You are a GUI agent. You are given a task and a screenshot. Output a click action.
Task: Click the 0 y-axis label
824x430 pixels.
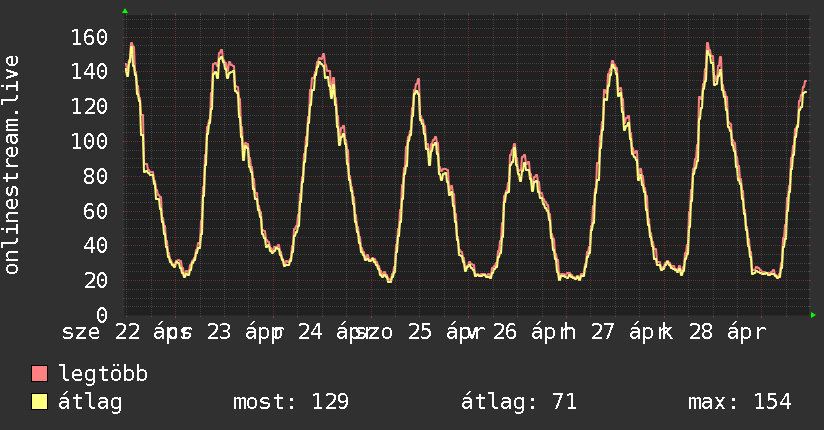click(102, 315)
